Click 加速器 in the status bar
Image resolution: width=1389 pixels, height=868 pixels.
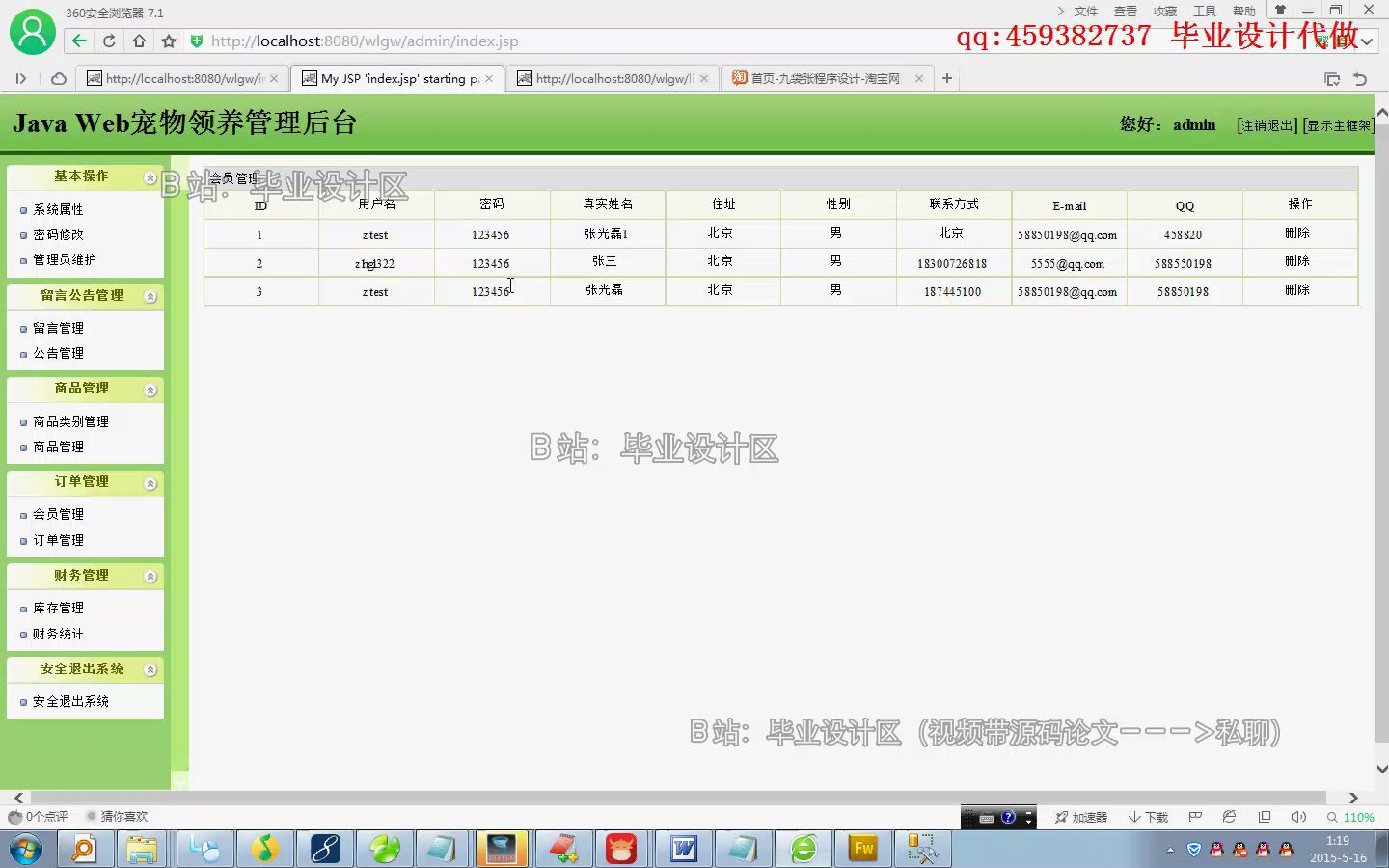click(x=1081, y=817)
